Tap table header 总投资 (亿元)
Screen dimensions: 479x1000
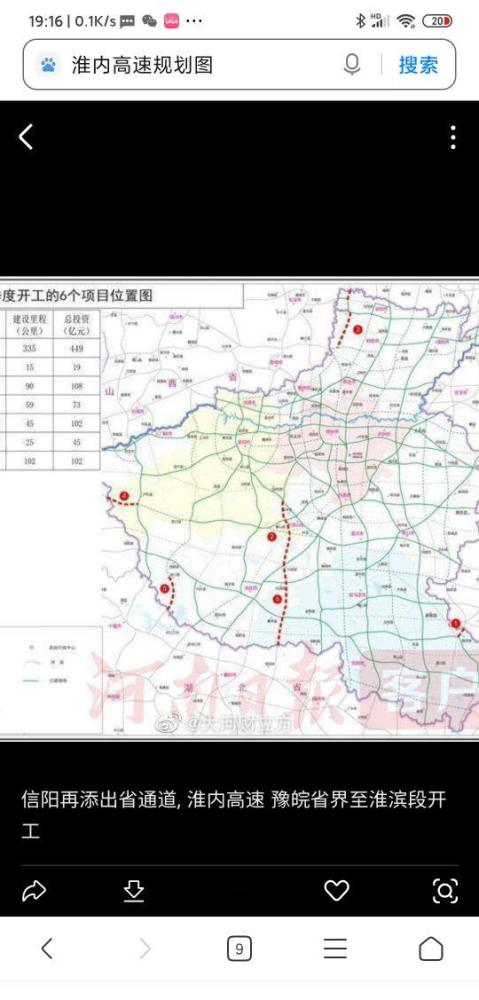point(77,324)
